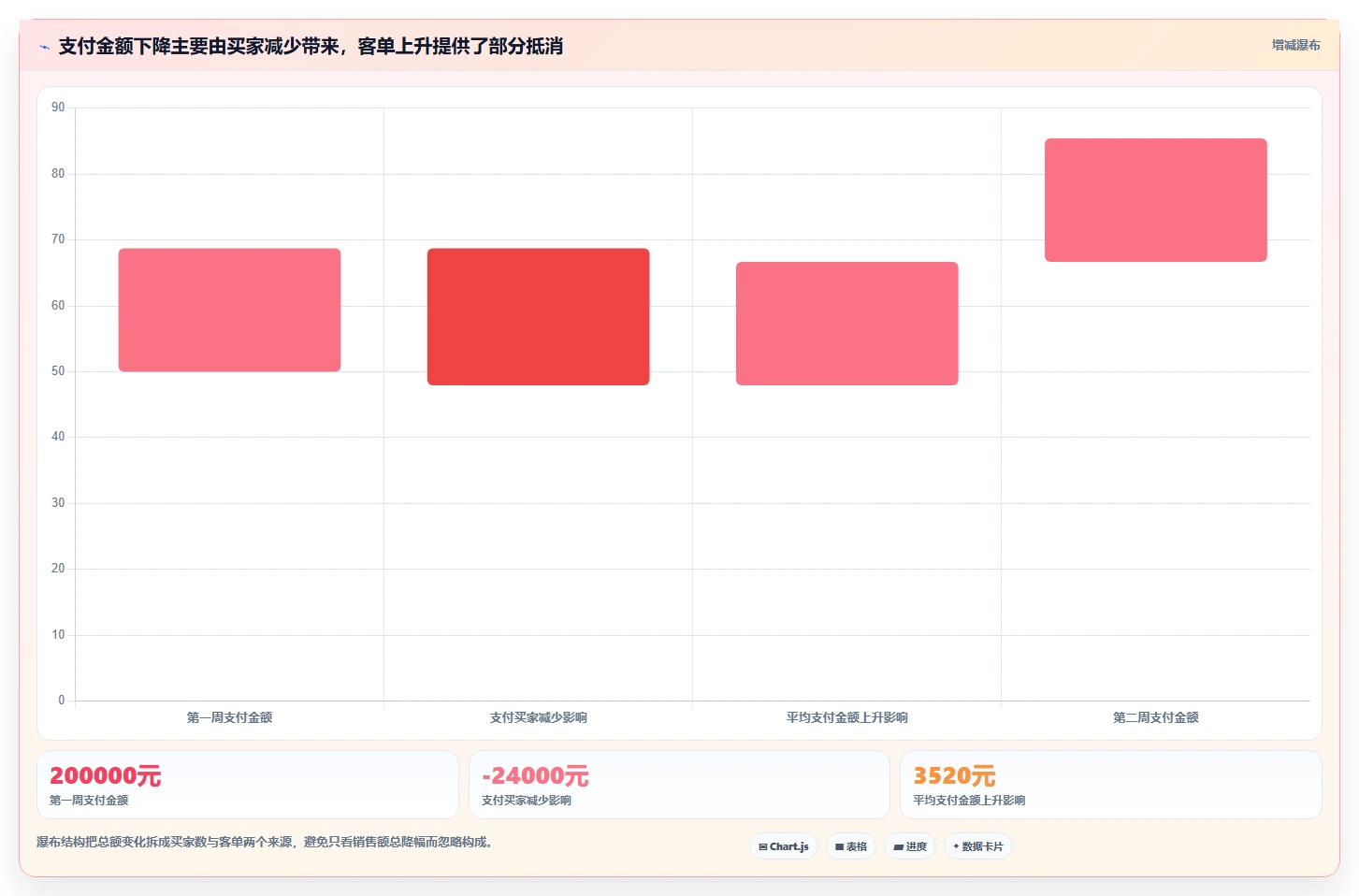This screenshot has width=1359, height=896.
Task: Click the 第一周支付金额 x-axis label
Action: [229, 717]
